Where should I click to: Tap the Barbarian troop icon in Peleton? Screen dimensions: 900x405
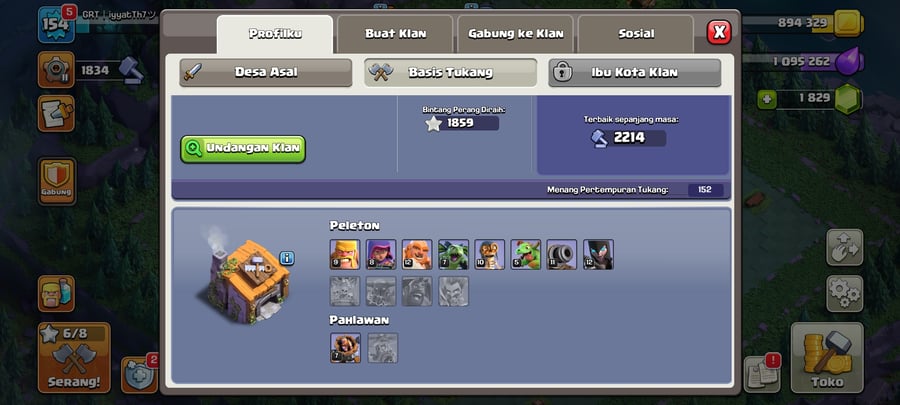coord(345,254)
